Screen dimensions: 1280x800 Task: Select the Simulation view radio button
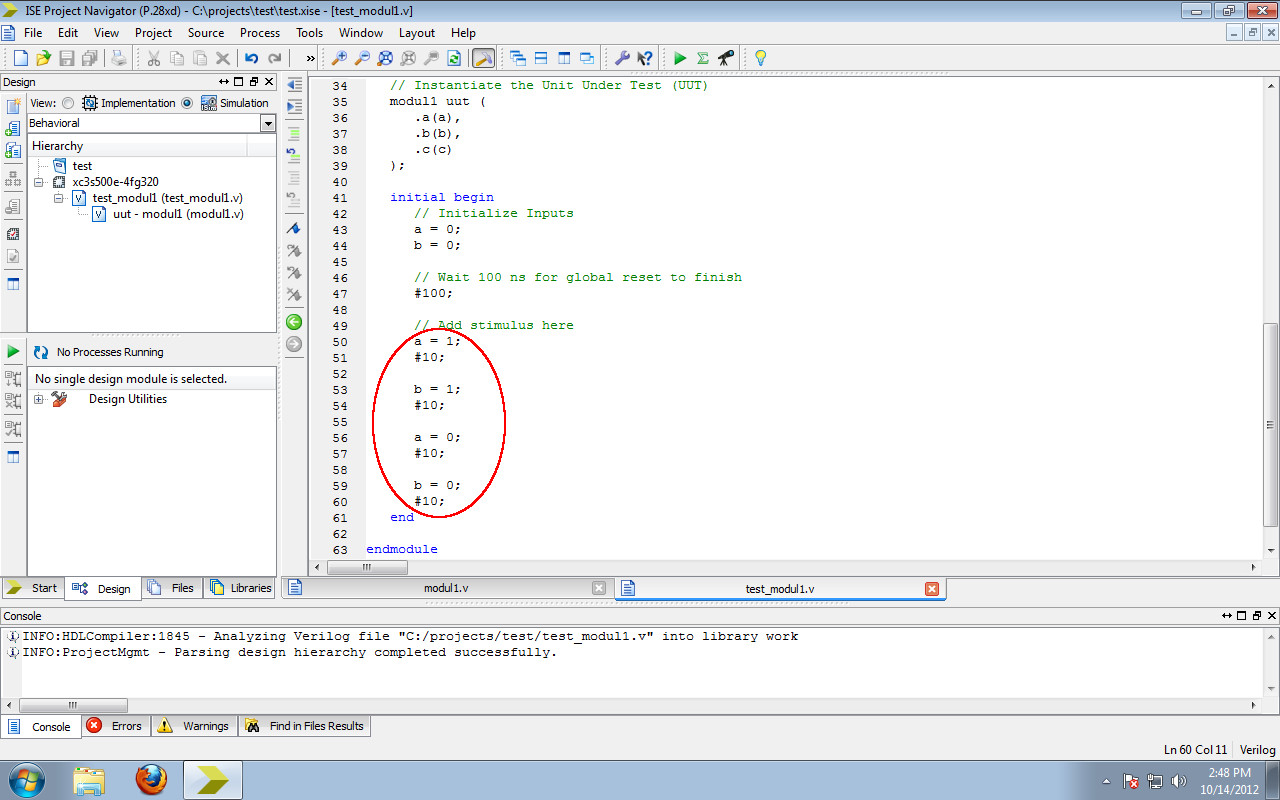(x=188, y=102)
